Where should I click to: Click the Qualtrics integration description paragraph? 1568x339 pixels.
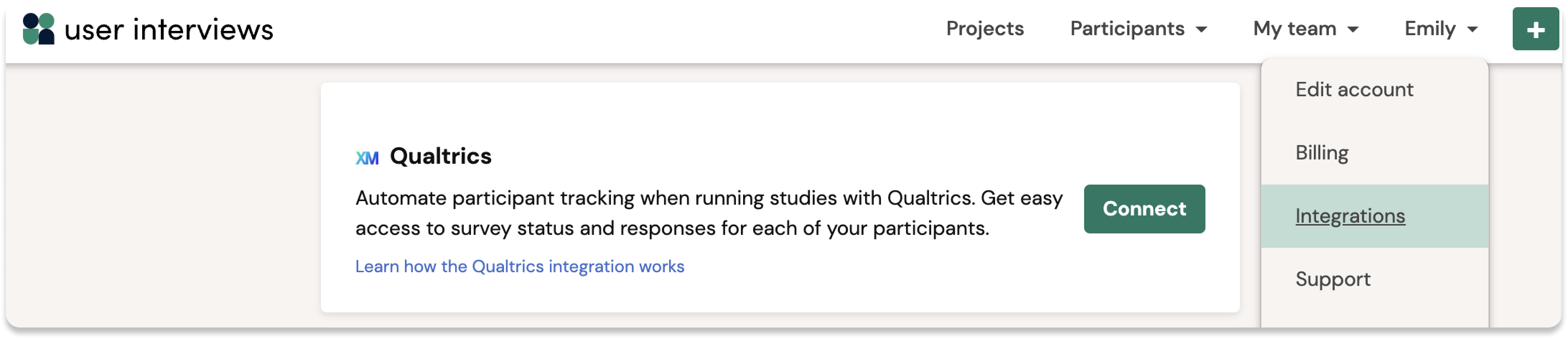click(709, 213)
